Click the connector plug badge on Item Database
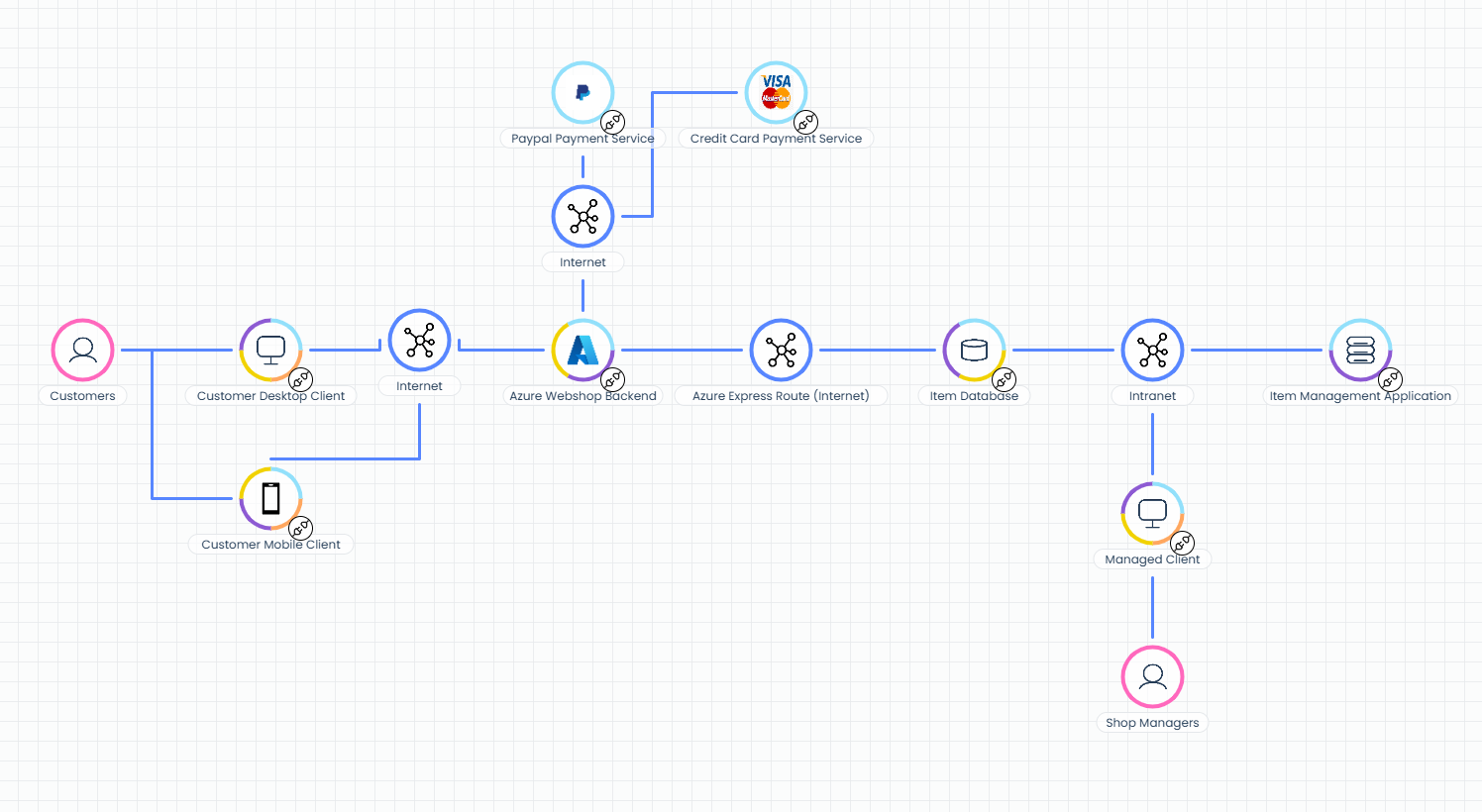 pyautogui.click(x=1004, y=379)
